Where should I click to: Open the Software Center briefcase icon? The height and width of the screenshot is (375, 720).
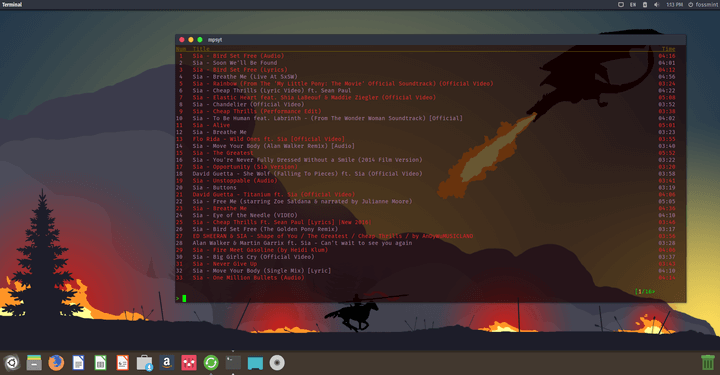144,363
